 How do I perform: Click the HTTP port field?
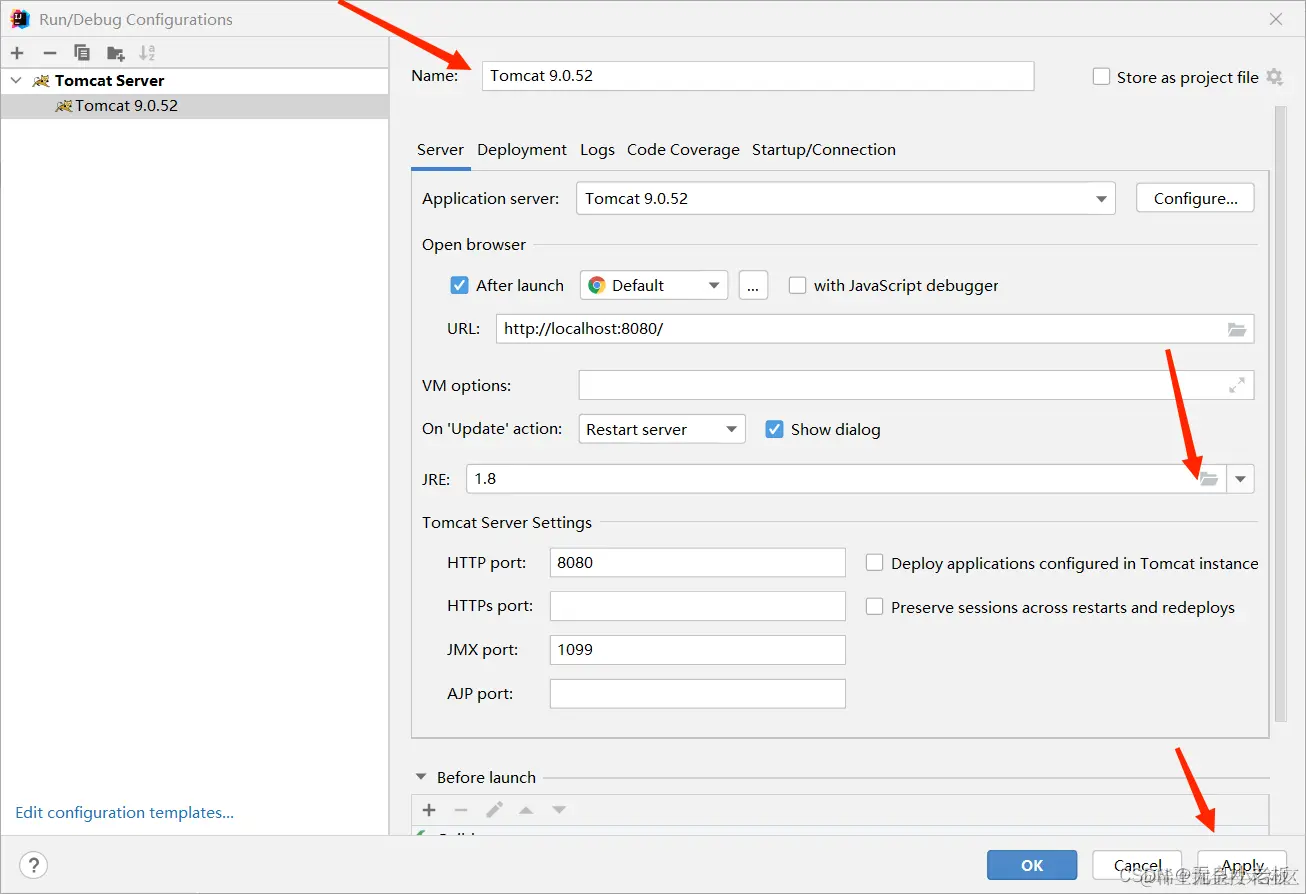pos(698,563)
